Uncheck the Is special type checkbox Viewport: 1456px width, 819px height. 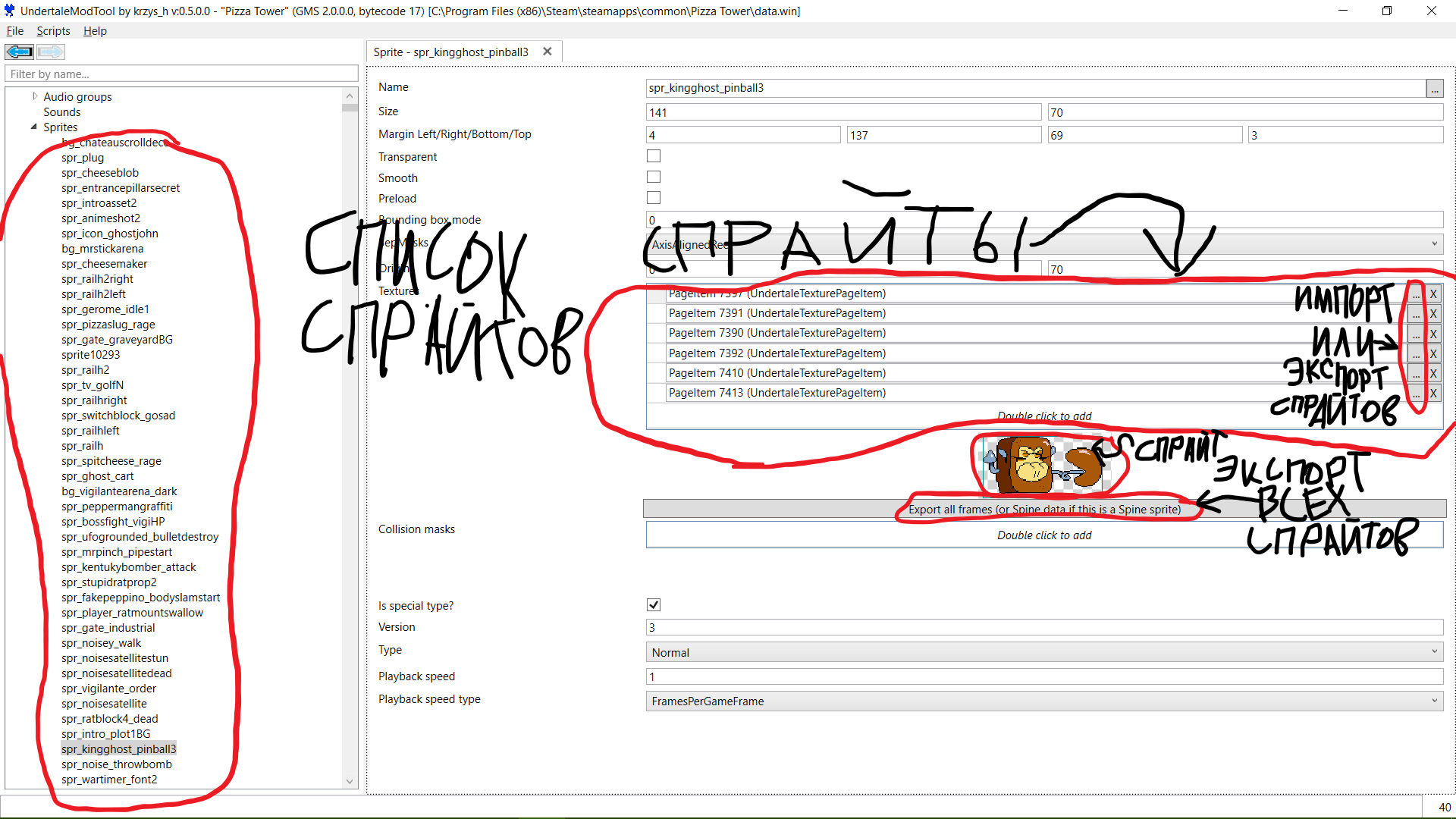(x=654, y=605)
